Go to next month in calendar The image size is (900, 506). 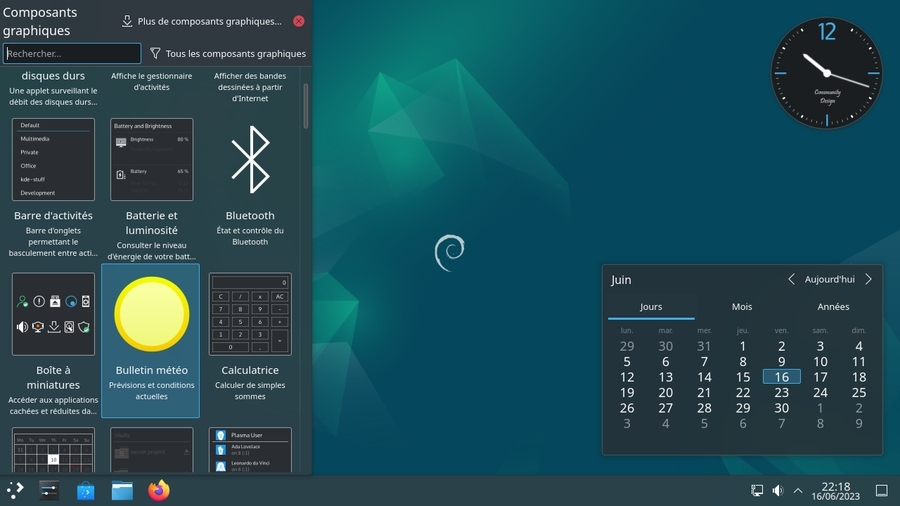[x=868, y=279]
